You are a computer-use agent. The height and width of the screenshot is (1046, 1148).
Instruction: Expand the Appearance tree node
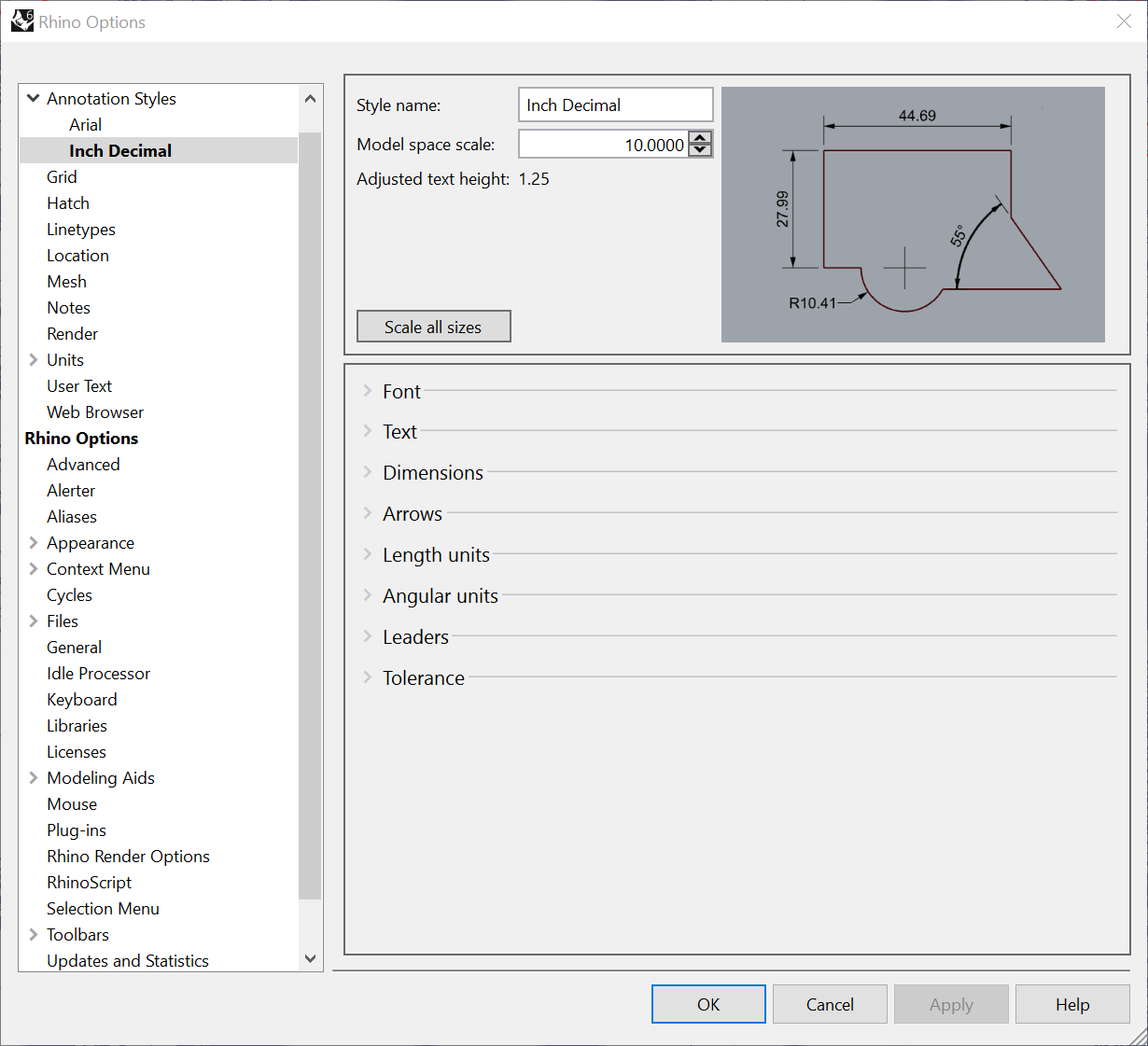click(x=33, y=542)
